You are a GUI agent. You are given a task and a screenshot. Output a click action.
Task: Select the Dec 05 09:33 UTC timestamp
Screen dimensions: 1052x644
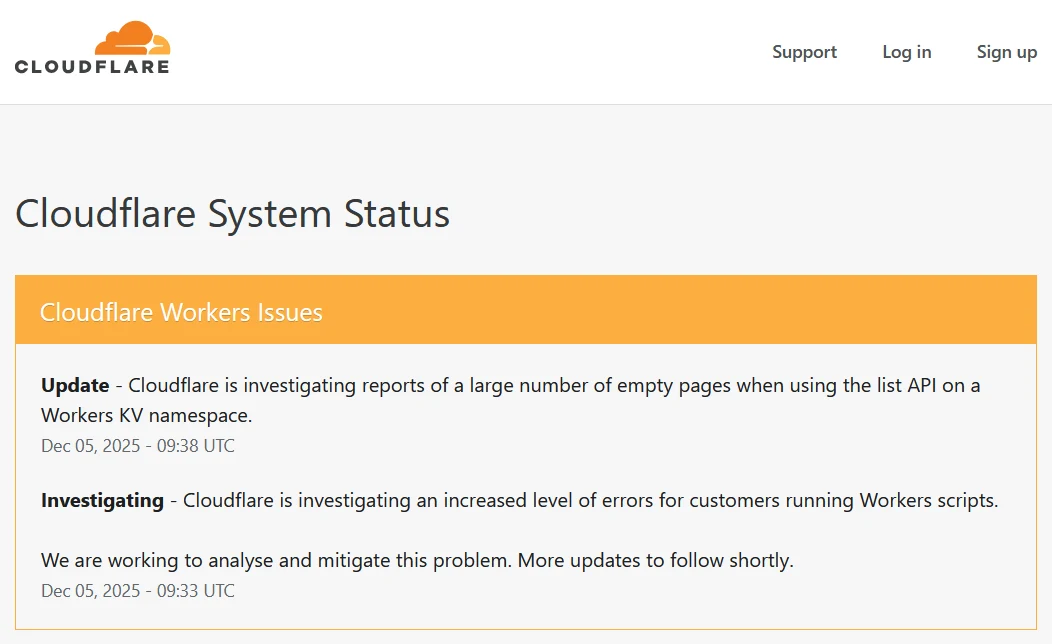(137, 590)
